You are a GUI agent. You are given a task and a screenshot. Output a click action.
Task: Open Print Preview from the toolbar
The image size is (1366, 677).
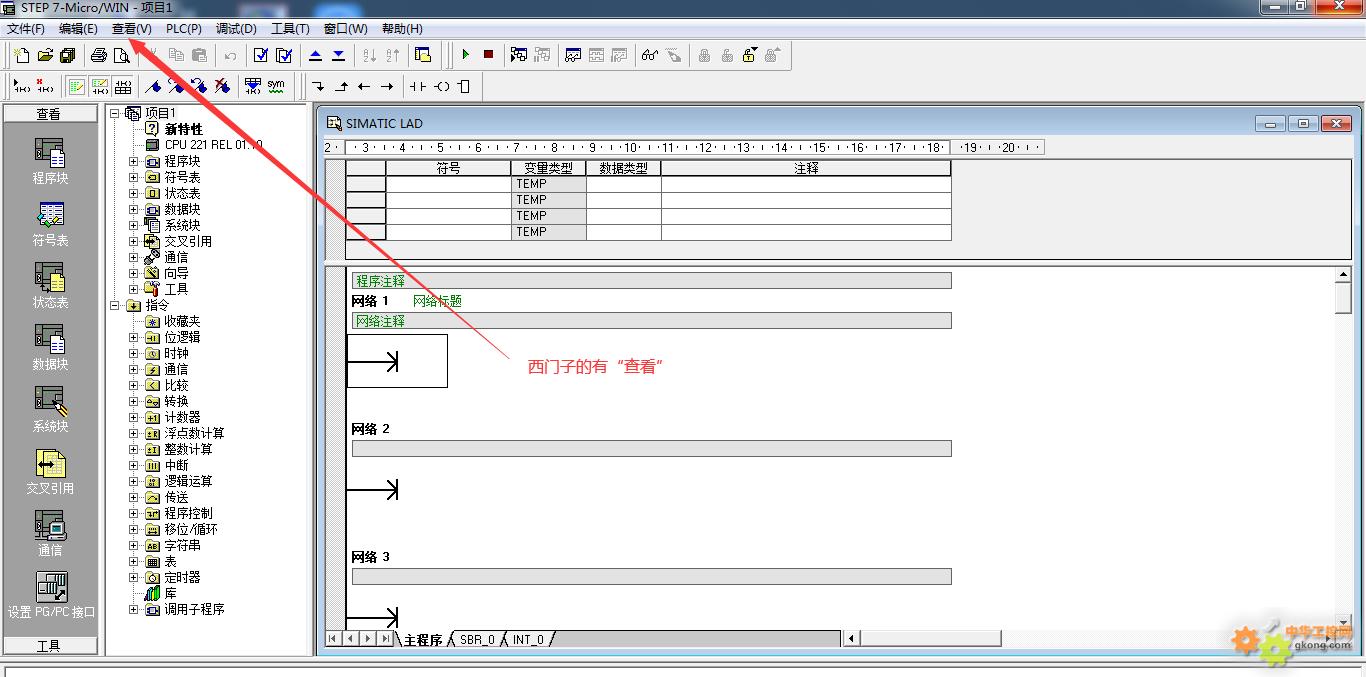(121, 55)
